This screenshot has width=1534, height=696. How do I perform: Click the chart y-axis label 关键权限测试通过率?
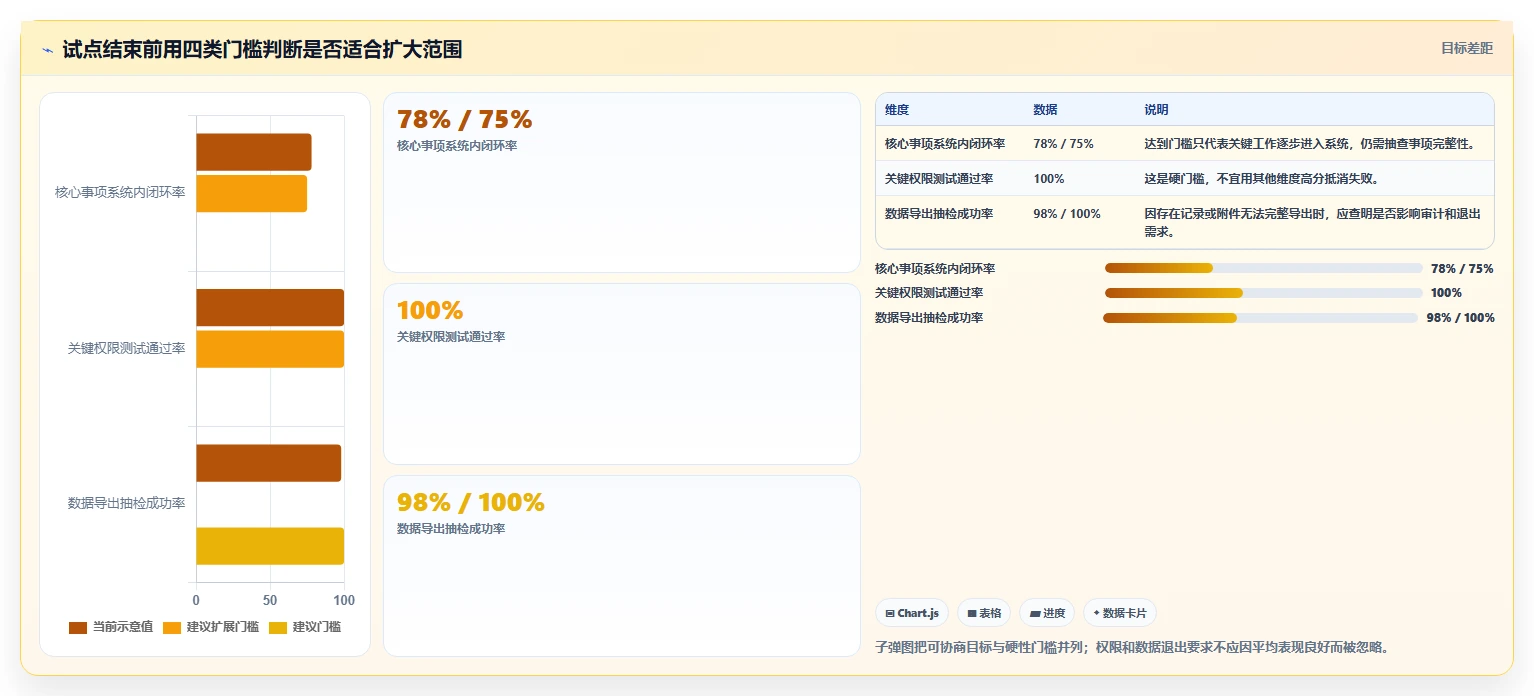pos(126,348)
